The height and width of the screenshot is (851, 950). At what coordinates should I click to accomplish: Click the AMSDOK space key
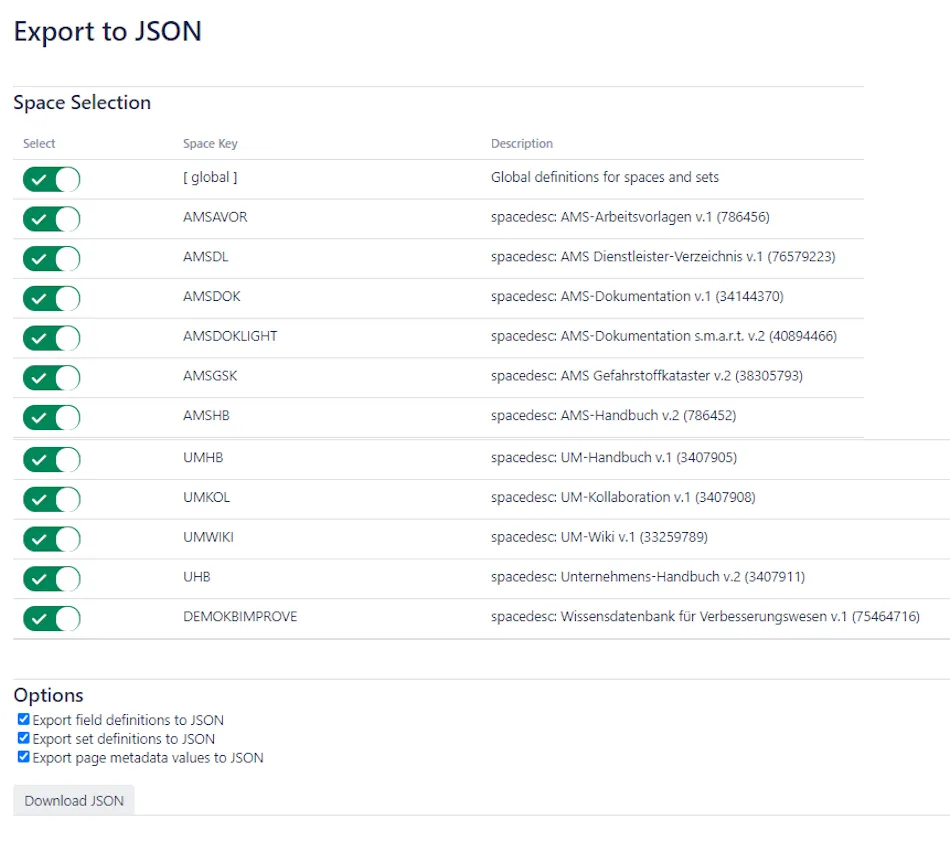[x=212, y=296]
